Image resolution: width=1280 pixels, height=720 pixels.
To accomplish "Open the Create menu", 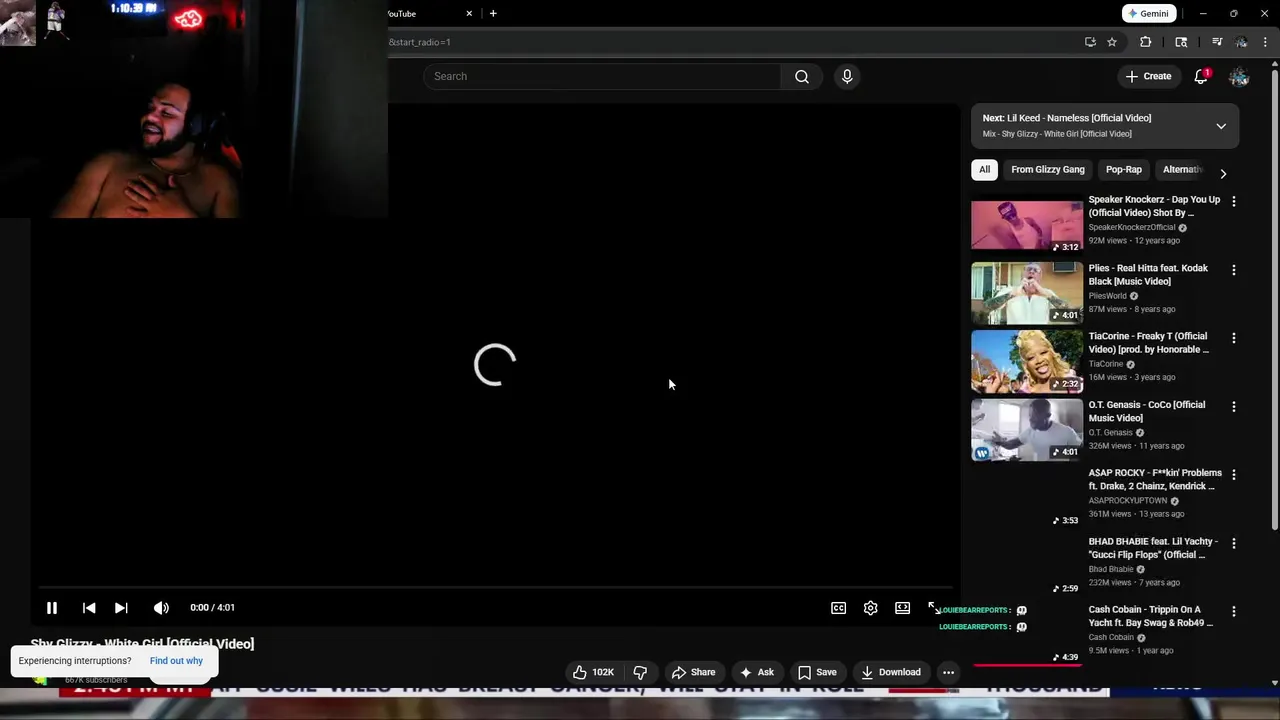I will pos(1148,76).
